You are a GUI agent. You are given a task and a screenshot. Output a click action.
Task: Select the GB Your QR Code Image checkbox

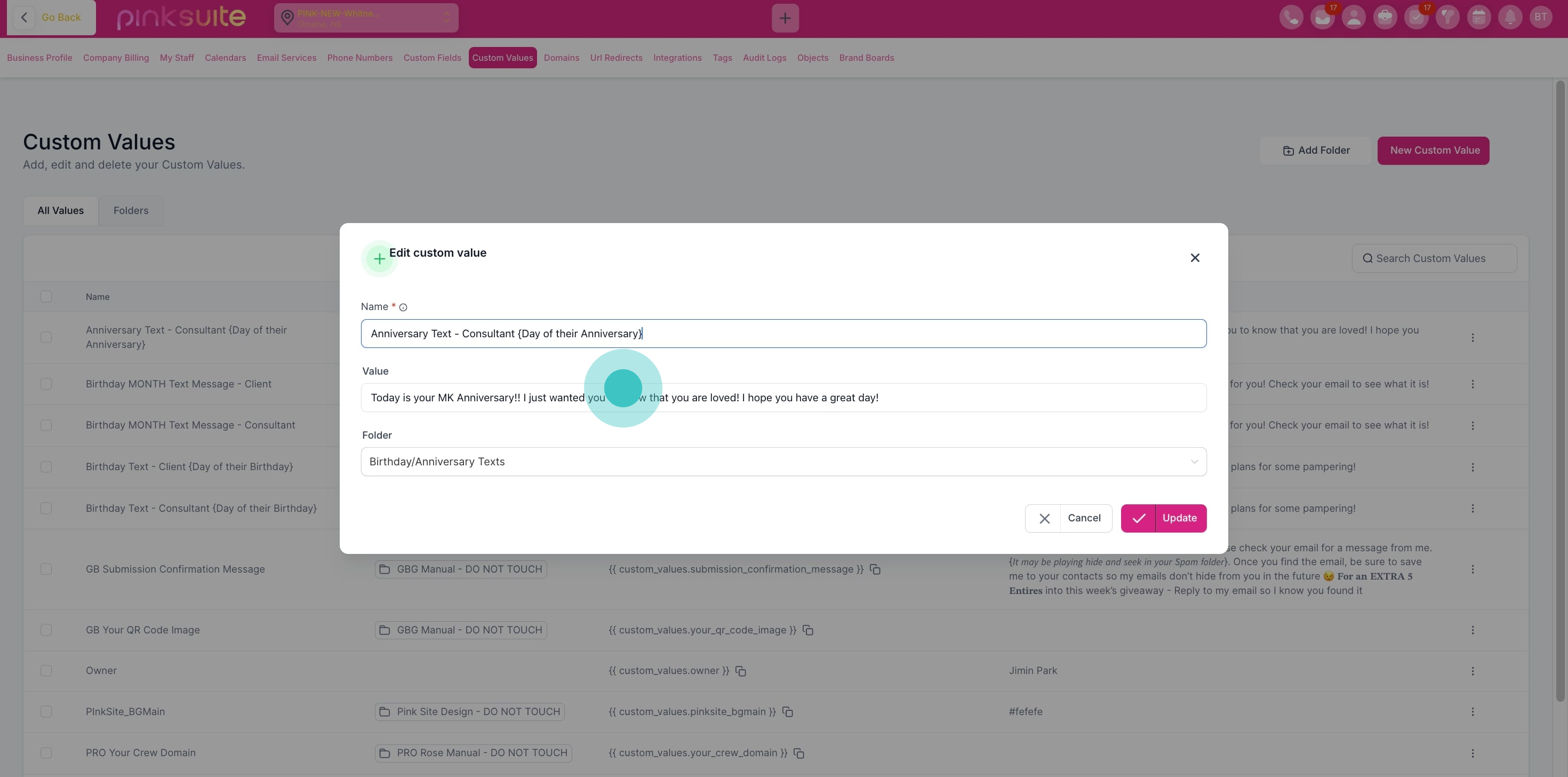tap(46, 630)
